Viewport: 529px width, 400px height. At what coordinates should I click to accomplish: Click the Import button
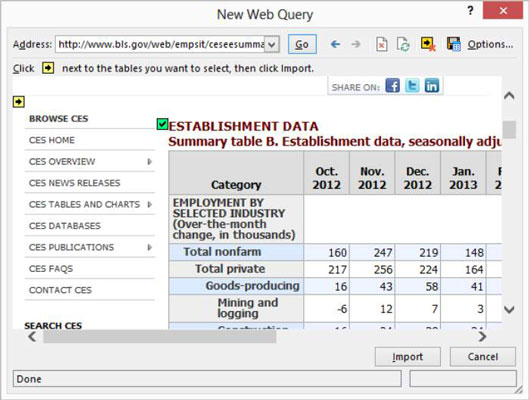(408, 356)
